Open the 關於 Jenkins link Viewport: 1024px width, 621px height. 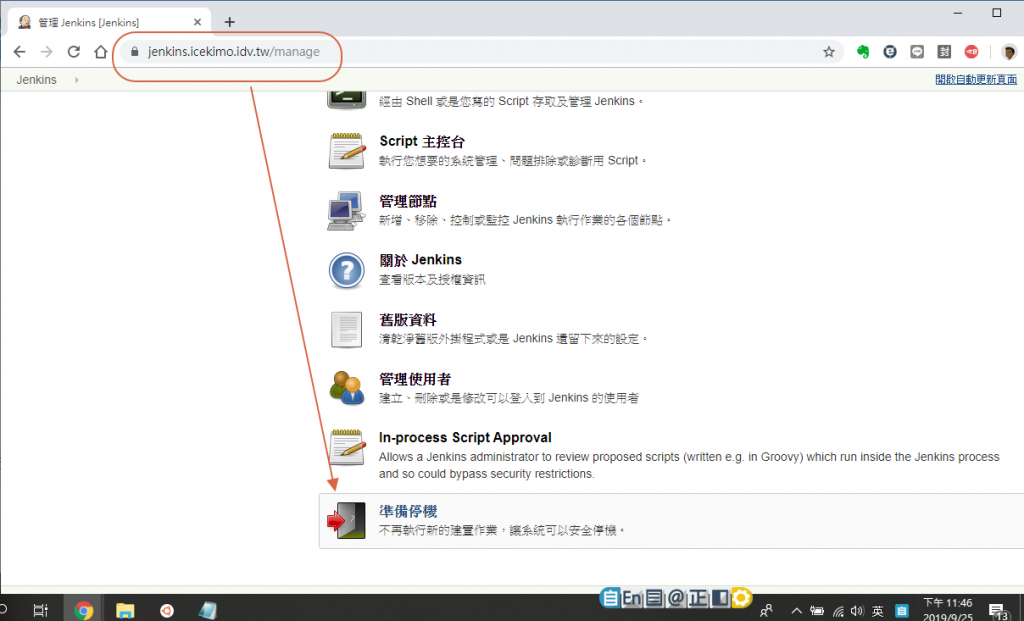coord(421,260)
